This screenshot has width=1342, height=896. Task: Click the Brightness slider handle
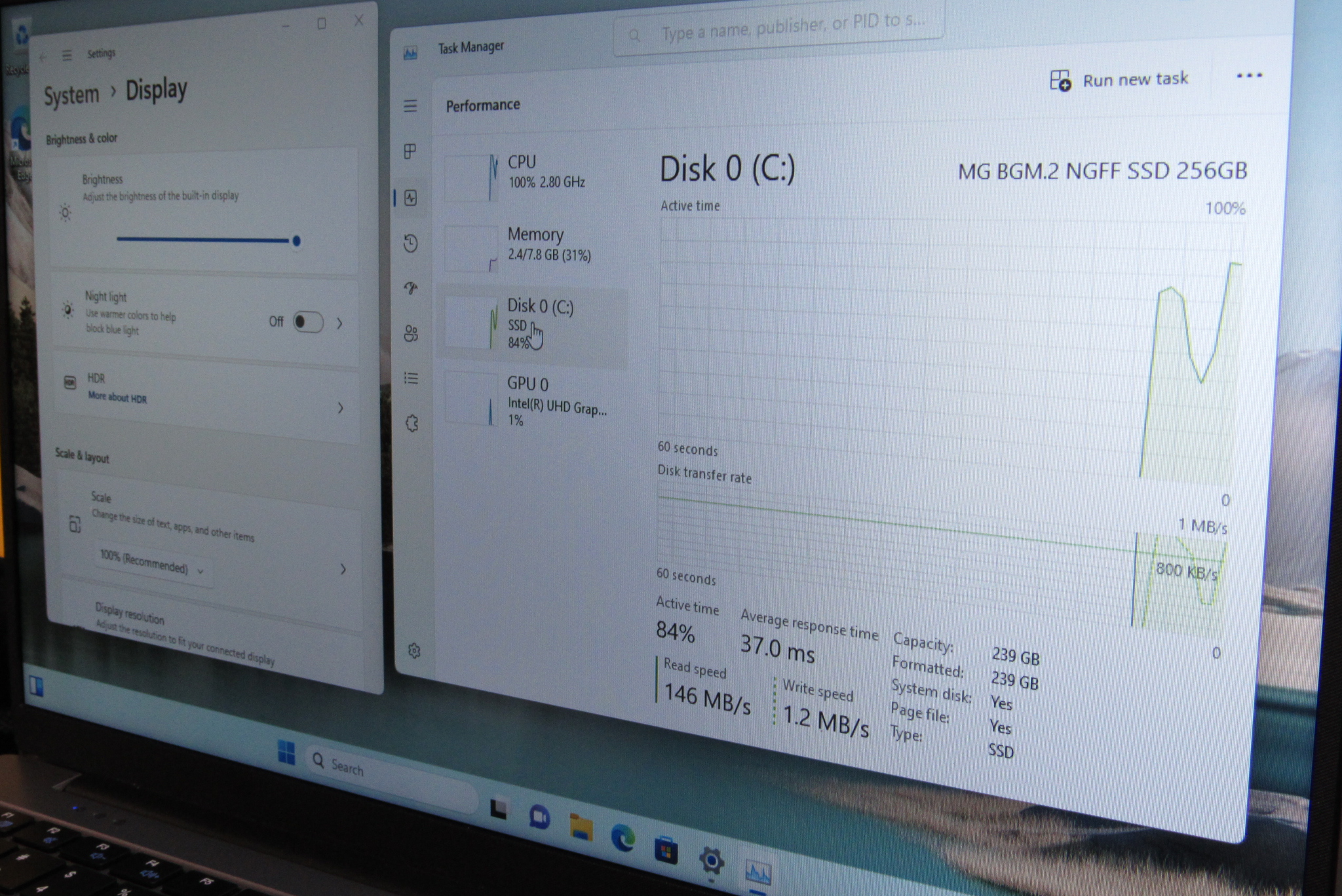tap(296, 241)
